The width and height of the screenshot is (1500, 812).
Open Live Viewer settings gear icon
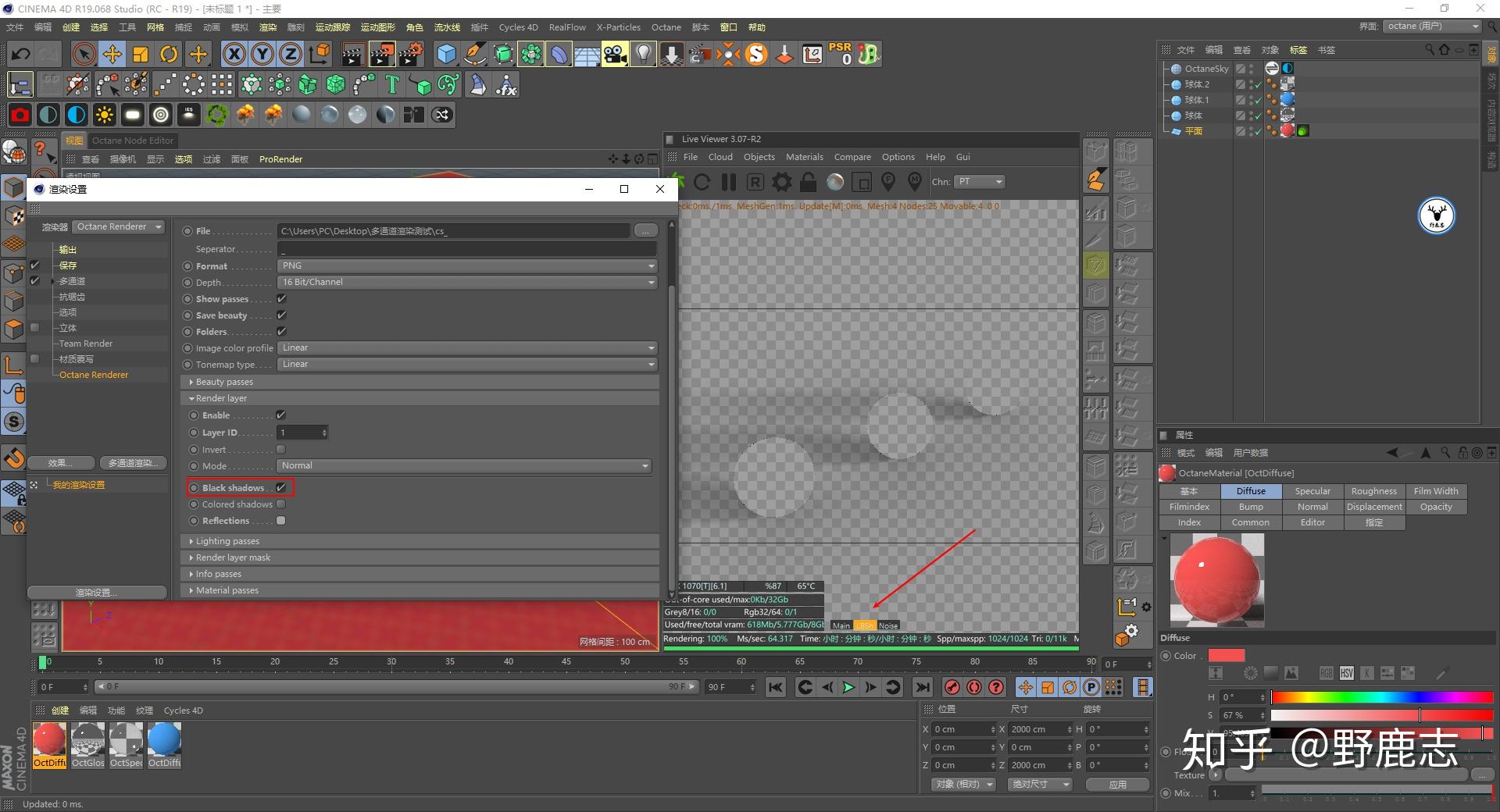tap(781, 183)
